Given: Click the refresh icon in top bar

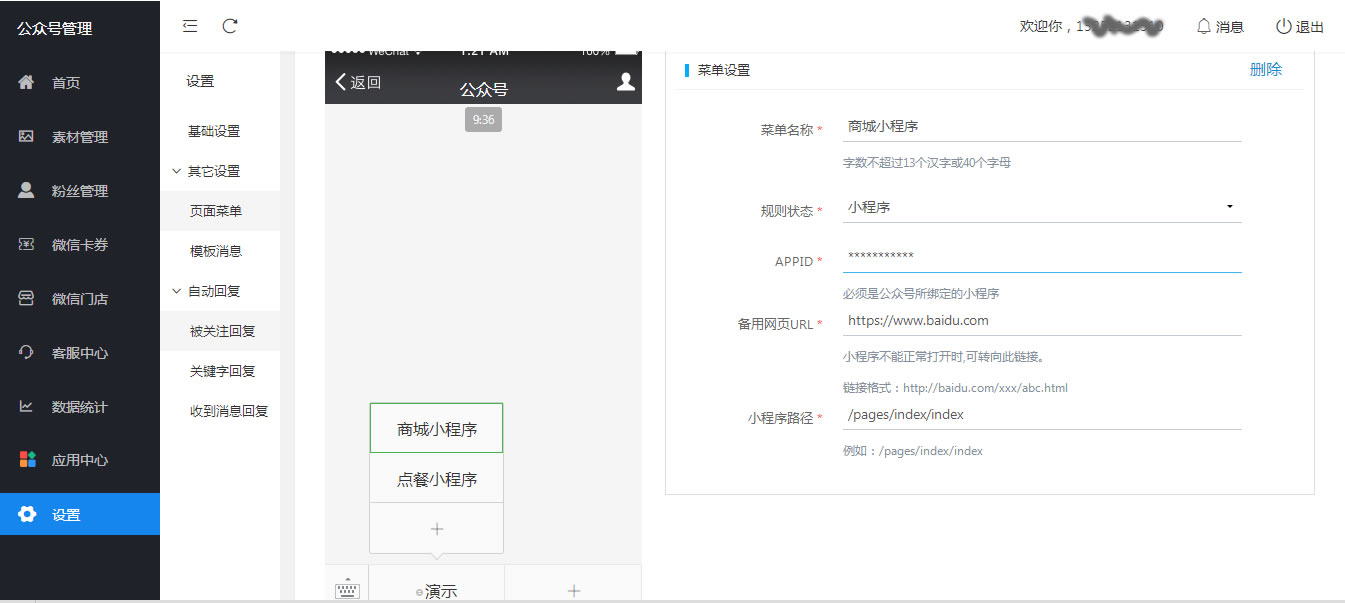Looking at the screenshot, I should 230,26.
